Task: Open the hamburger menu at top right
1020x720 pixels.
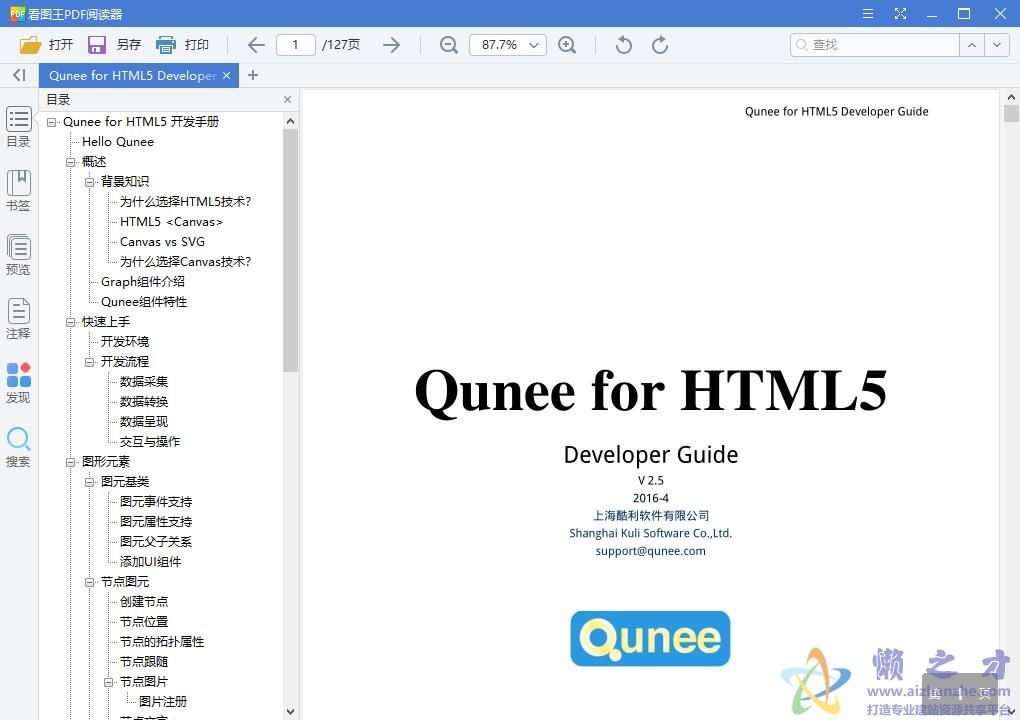Action: click(x=866, y=14)
